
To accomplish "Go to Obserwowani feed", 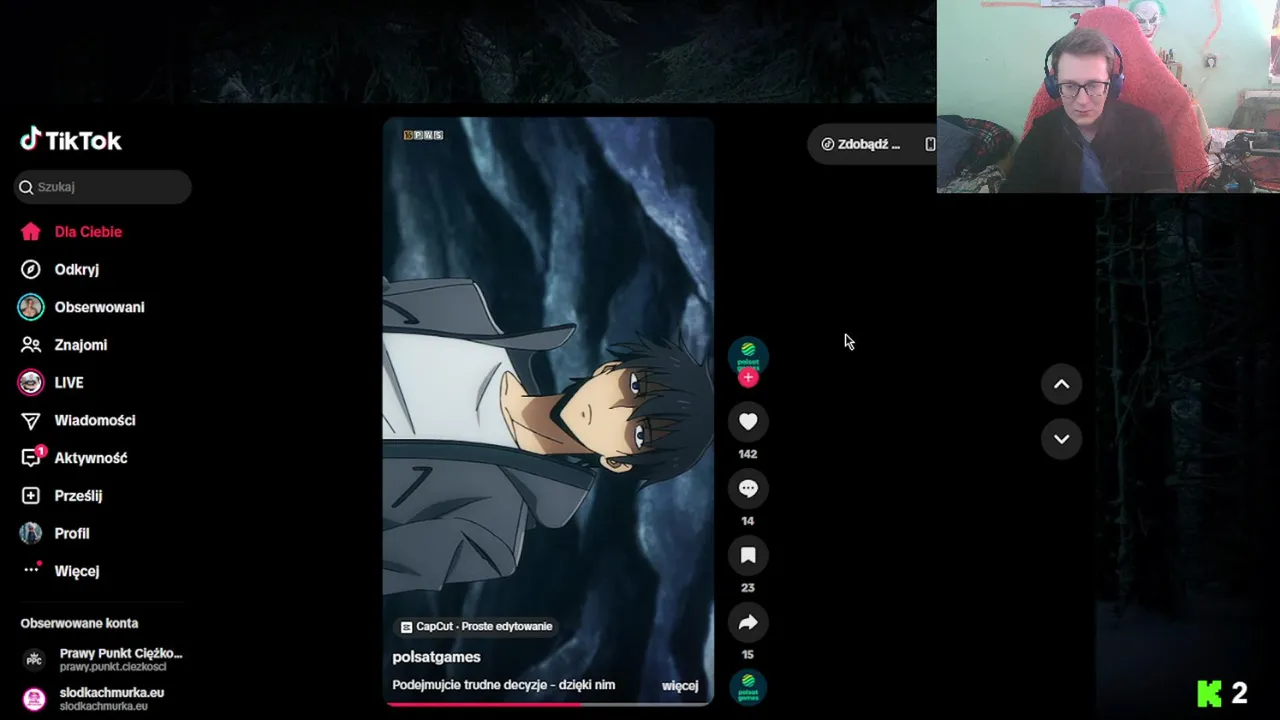I will (x=99, y=307).
